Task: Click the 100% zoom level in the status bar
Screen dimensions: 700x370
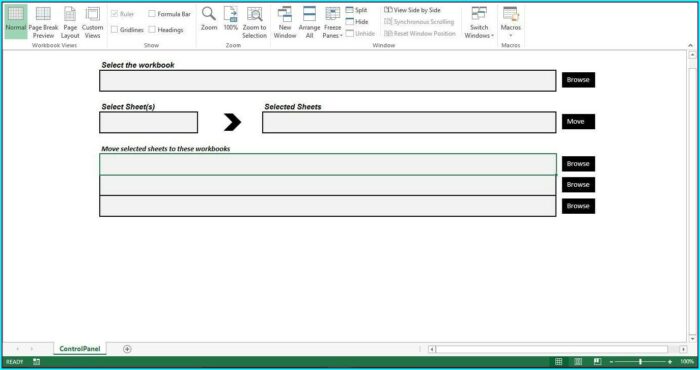Action: coord(687,362)
